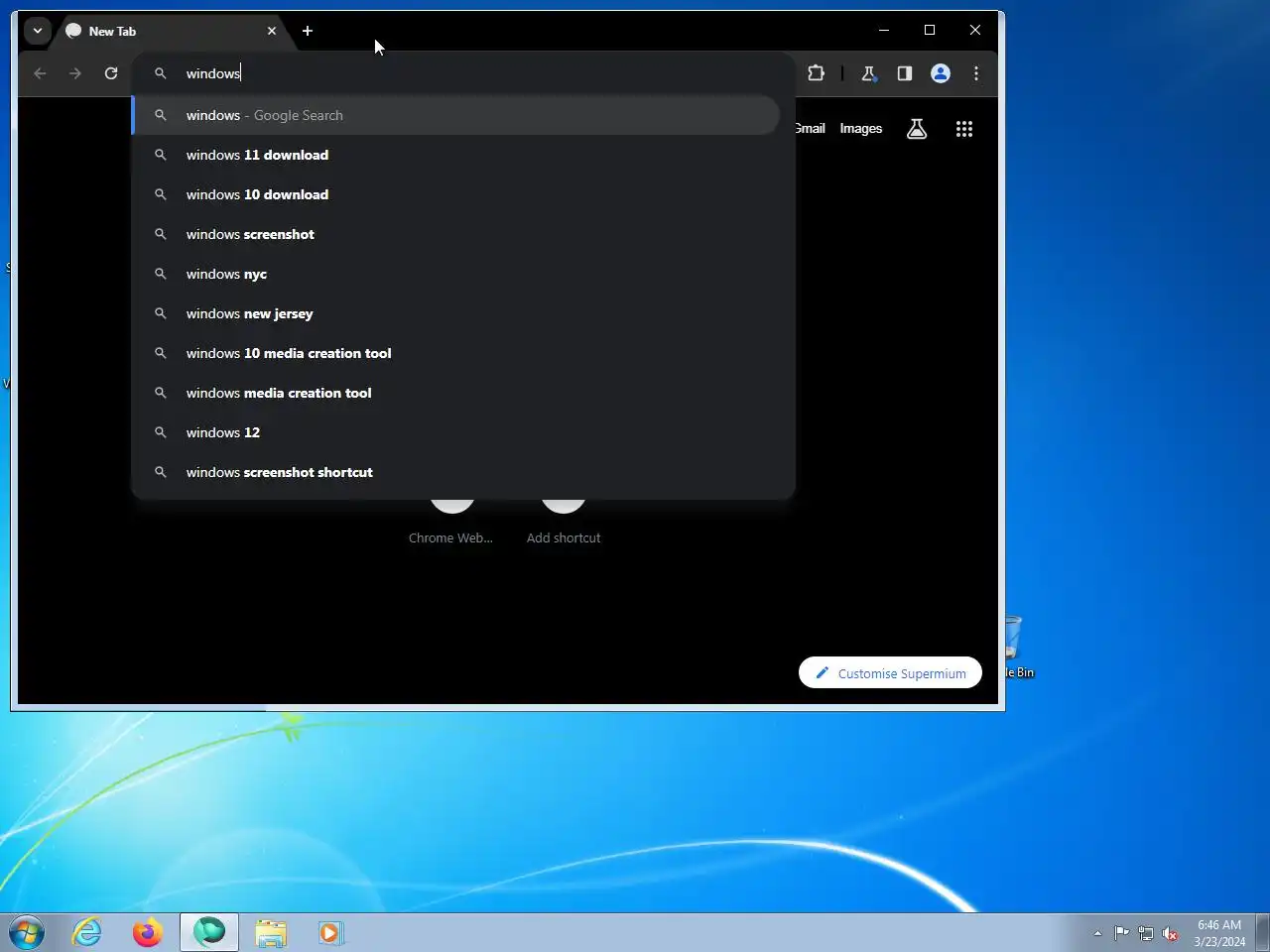
Task: Select the Supermium taskbar icon
Action: 209,932
